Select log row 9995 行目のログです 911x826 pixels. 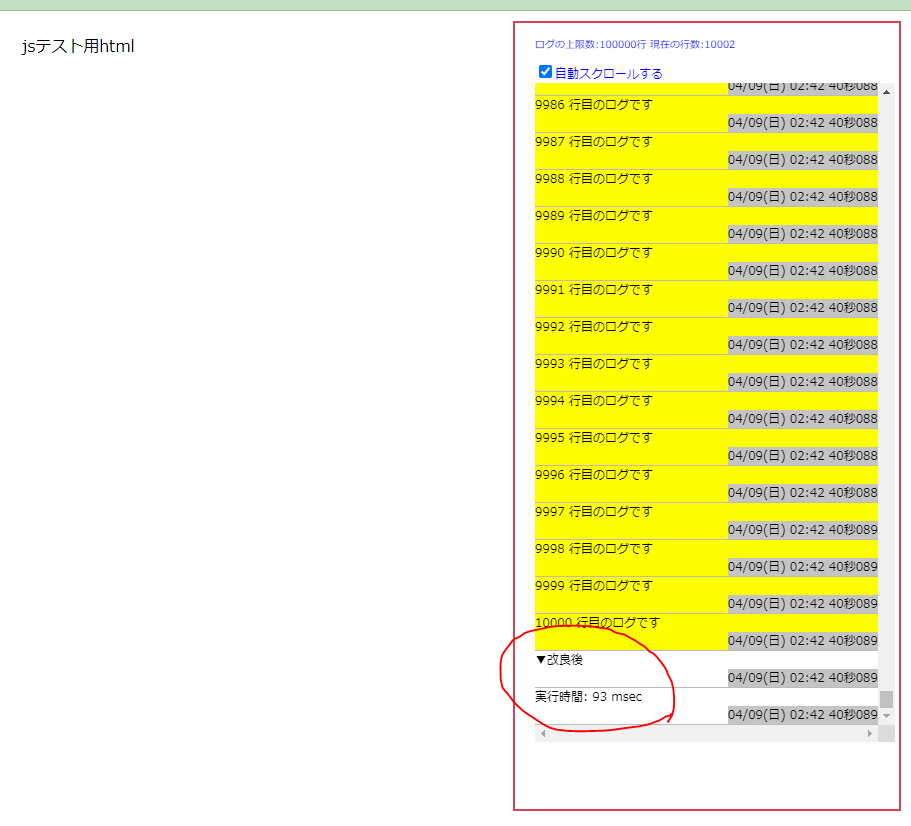tap(706, 447)
